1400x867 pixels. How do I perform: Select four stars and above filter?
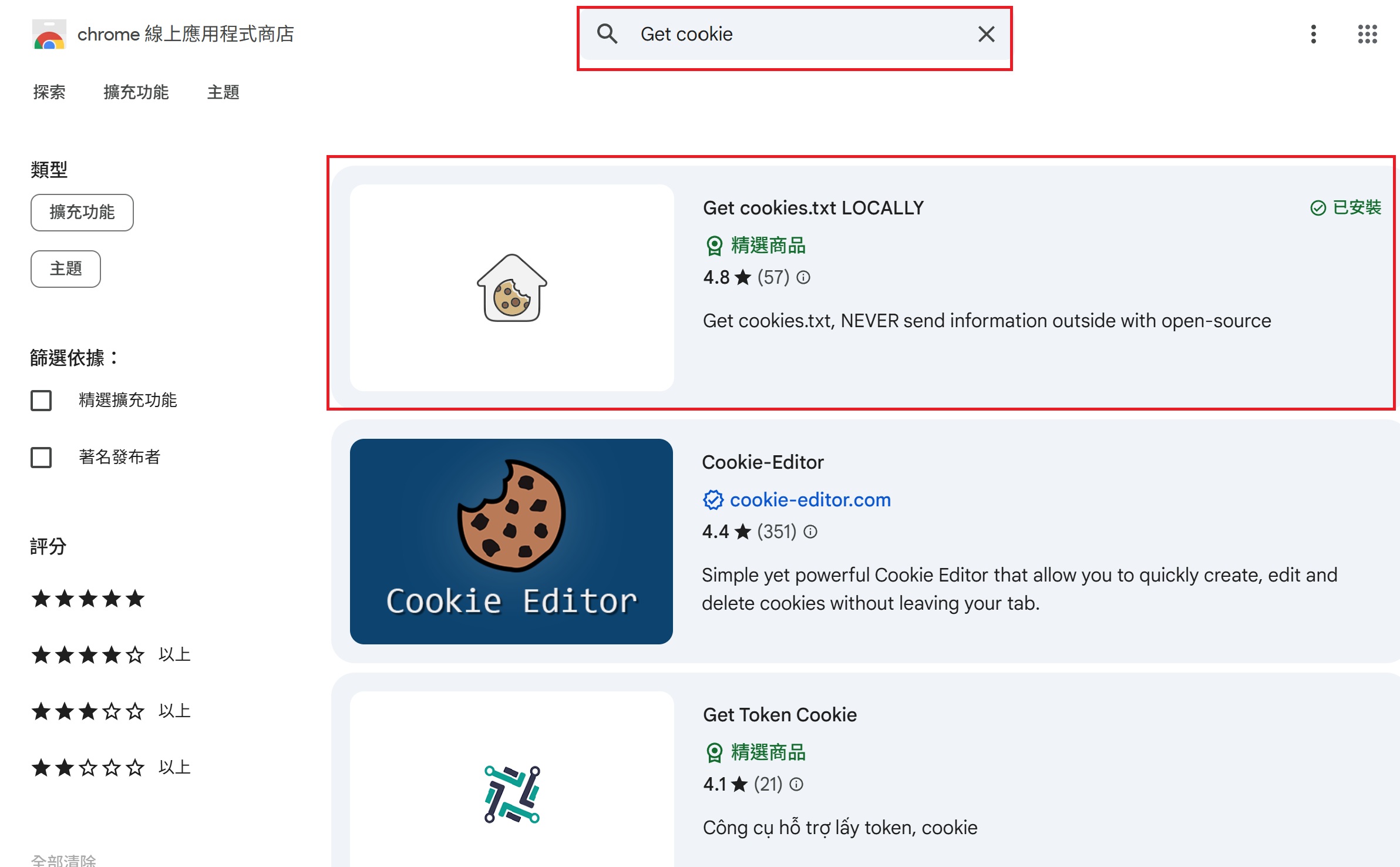pyautogui.click(x=111, y=654)
